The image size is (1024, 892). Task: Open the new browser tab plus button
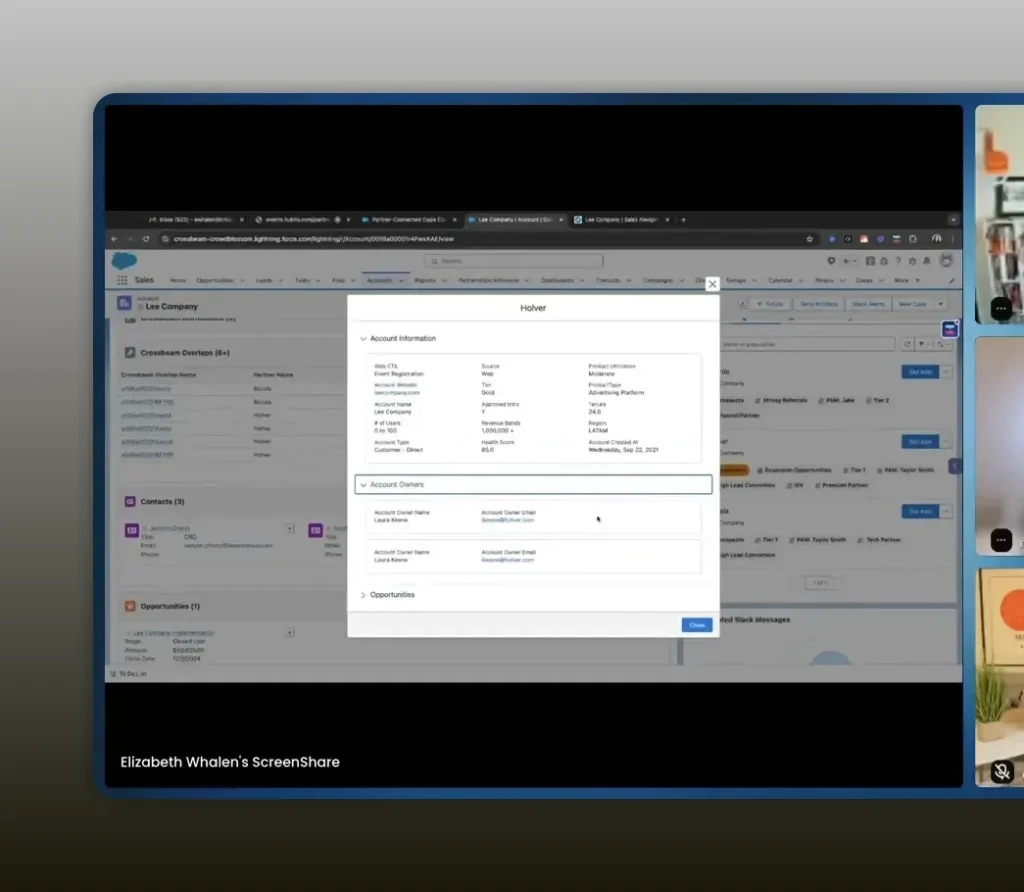tap(683, 219)
